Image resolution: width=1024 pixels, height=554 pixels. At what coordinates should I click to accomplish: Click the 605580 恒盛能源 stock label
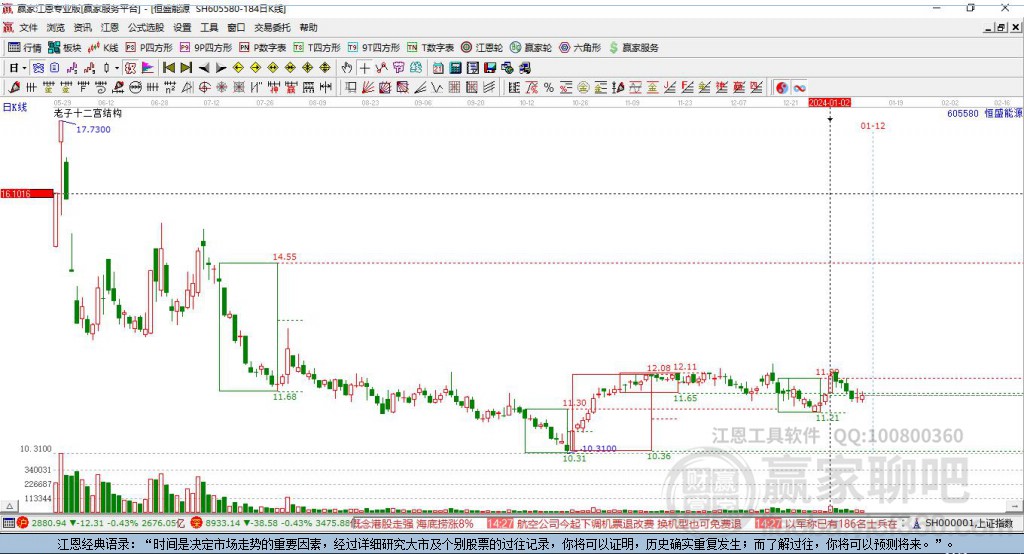[x=985, y=113]
